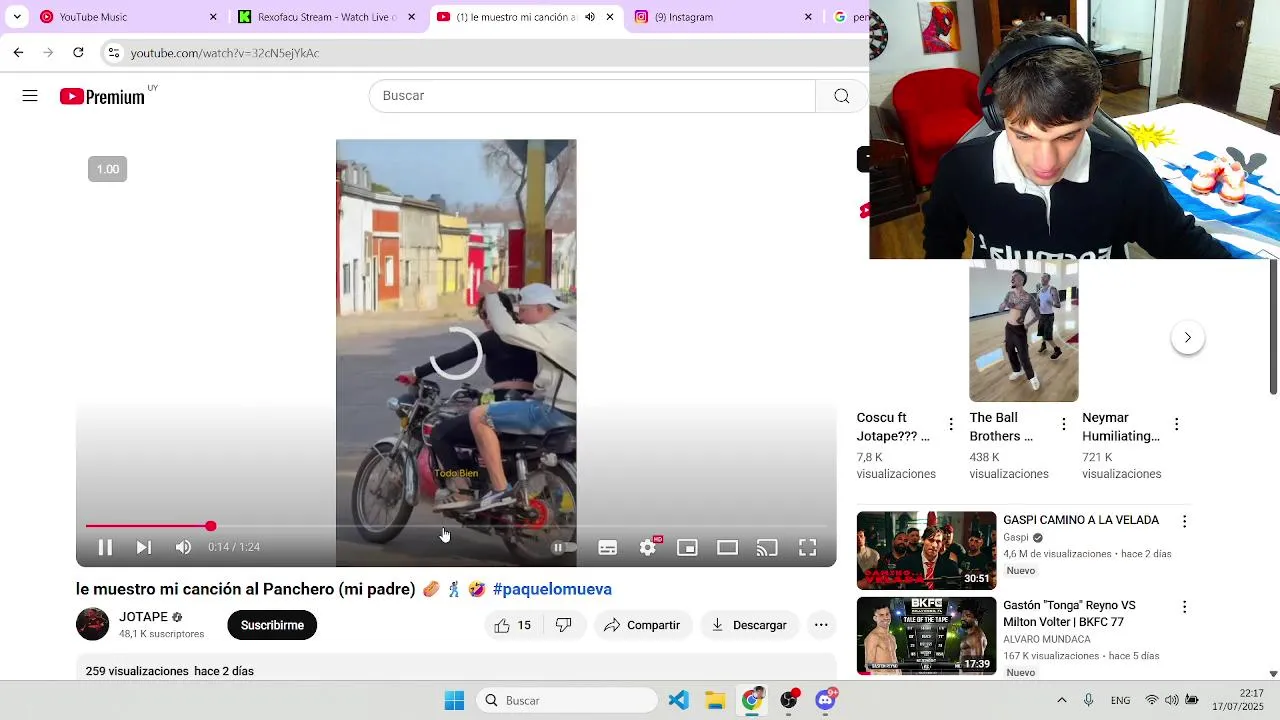
Task: Open Discord from taskbar
Action: click(x=825, y=701)
